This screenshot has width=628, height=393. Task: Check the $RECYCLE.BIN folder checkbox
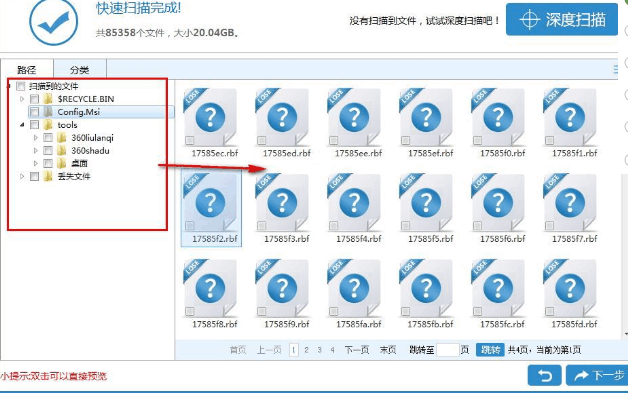(34, 99)
